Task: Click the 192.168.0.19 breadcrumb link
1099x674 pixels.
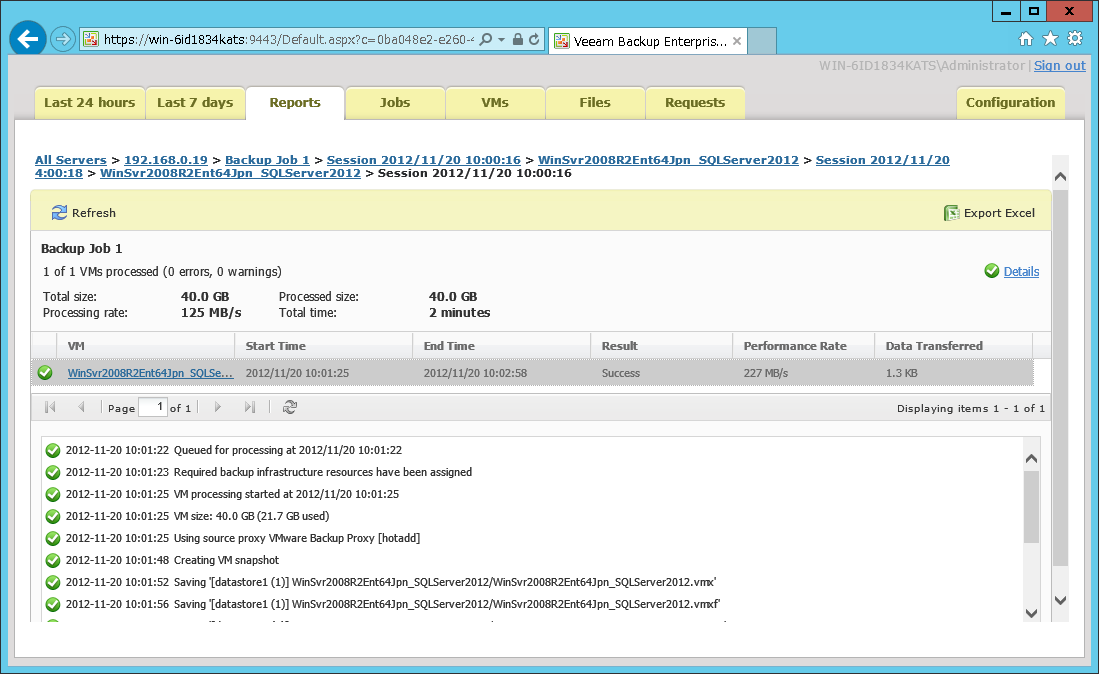Action: tap(166, 160)
